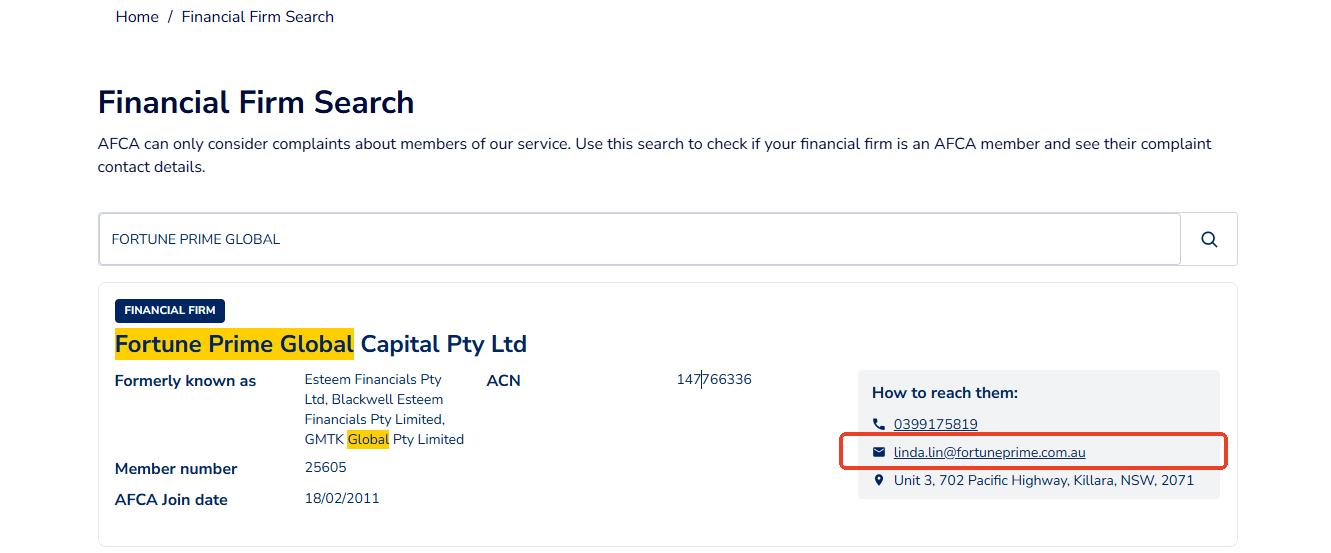Click the location pin icon
The image size is (1331, 553).
pyautogui.click(x=879, y=480)
